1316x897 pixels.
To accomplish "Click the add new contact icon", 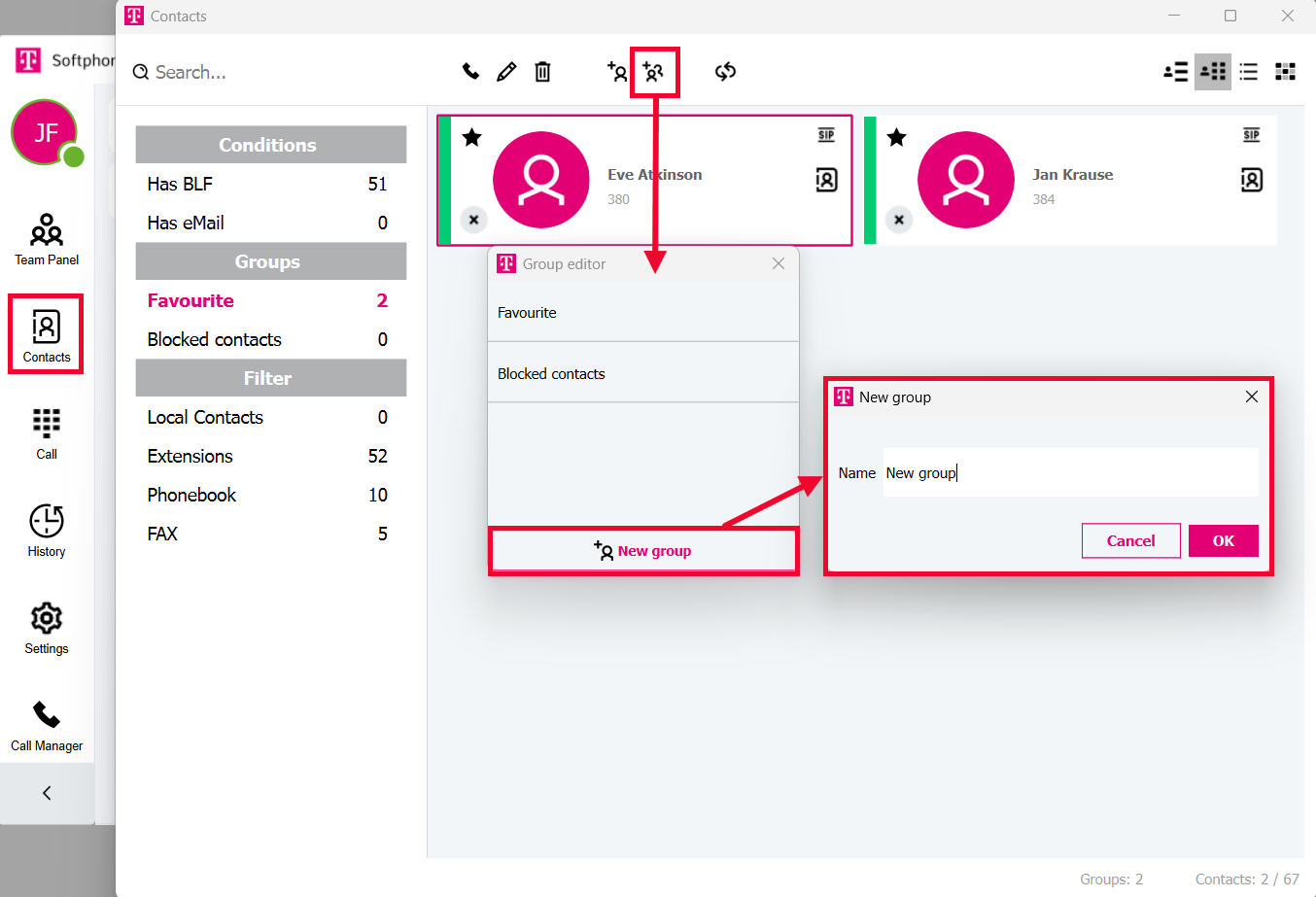I will coord(617,72).
